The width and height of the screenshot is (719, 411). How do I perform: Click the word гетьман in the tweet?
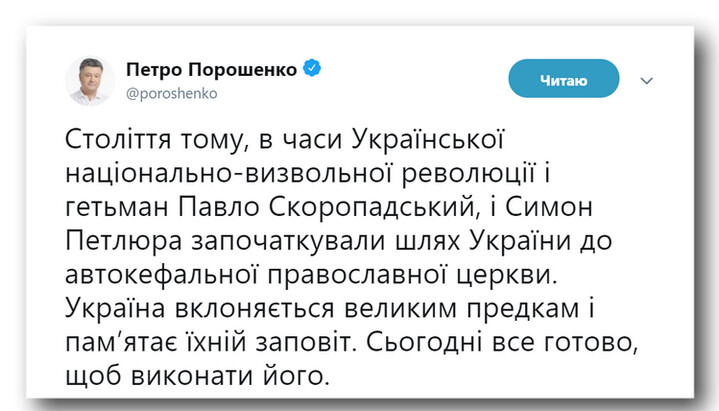click(117, 208)
